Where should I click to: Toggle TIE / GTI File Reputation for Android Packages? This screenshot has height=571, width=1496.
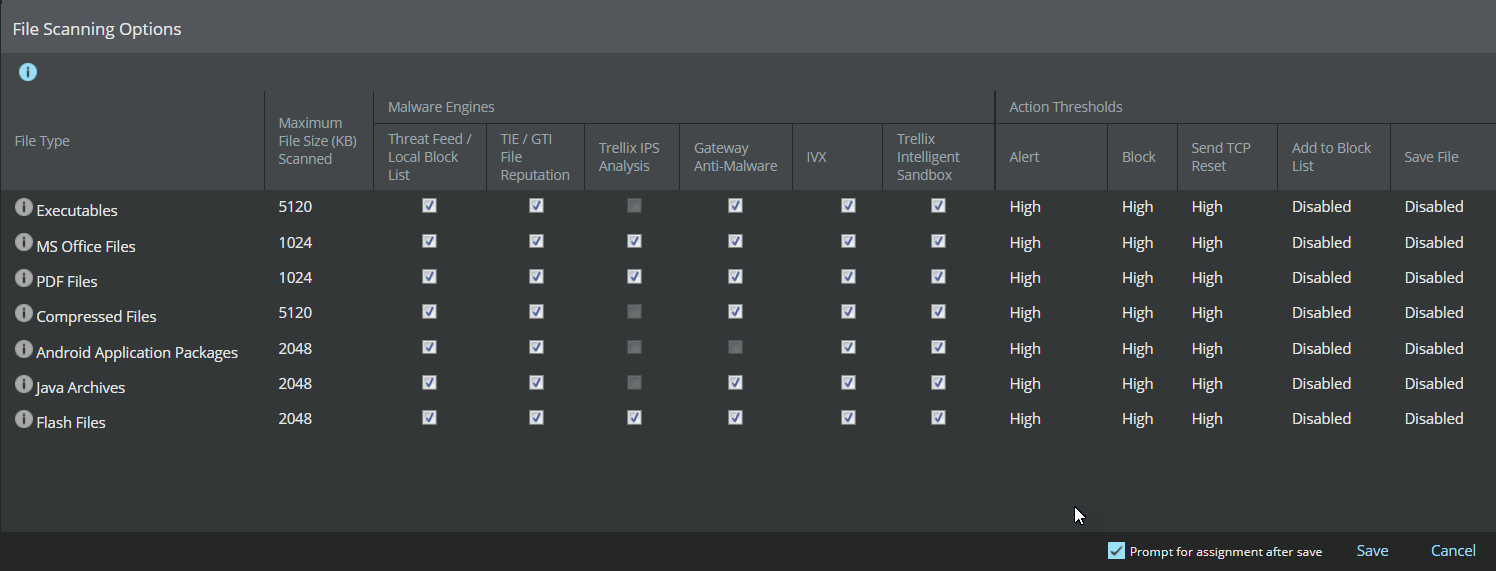tap(536, 347)
